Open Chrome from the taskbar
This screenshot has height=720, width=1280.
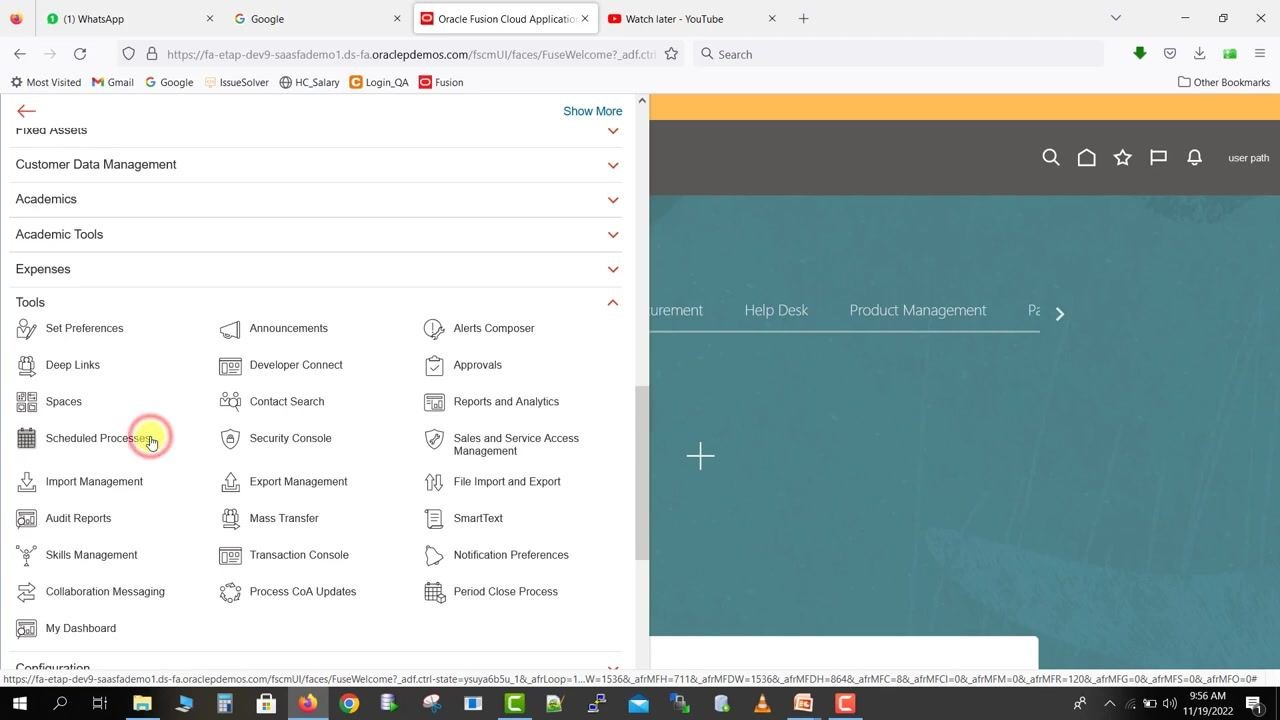pos(348,704)
